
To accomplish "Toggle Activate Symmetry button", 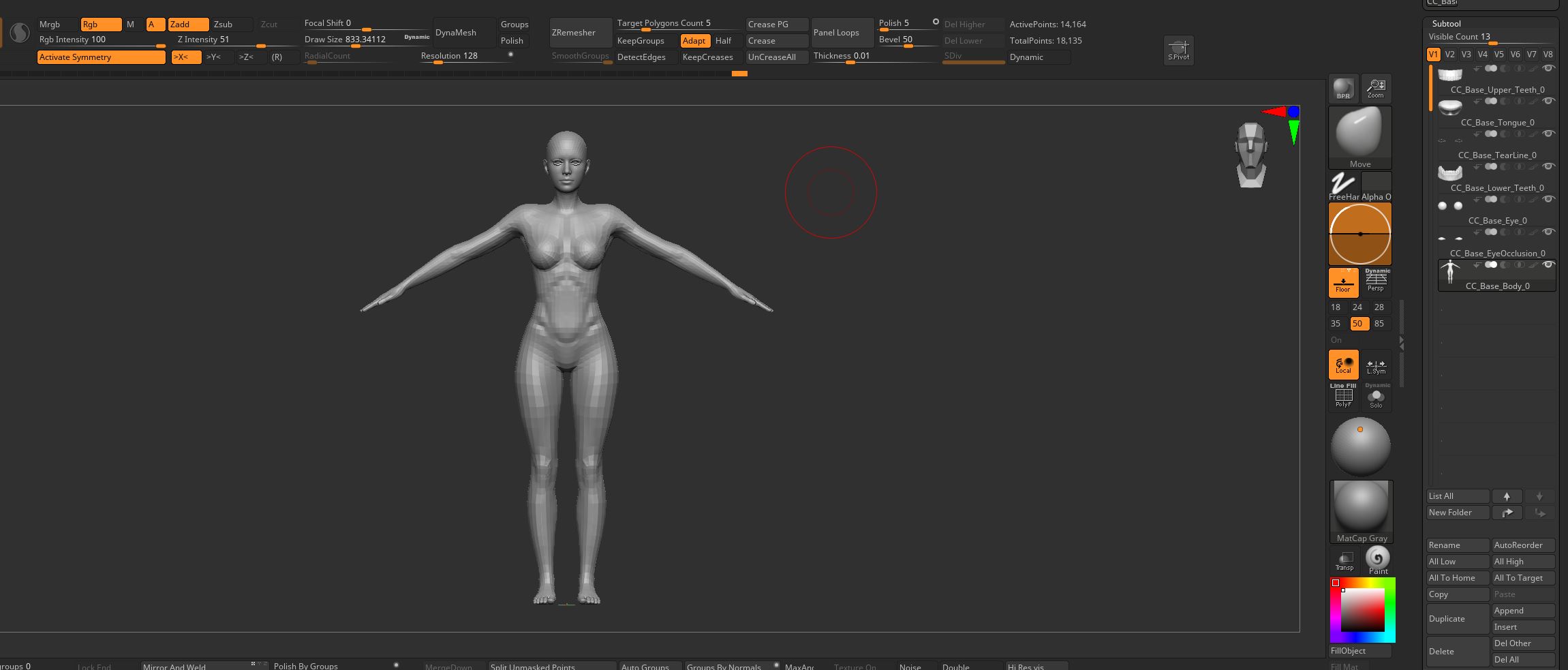I will (x=101, y=57).
